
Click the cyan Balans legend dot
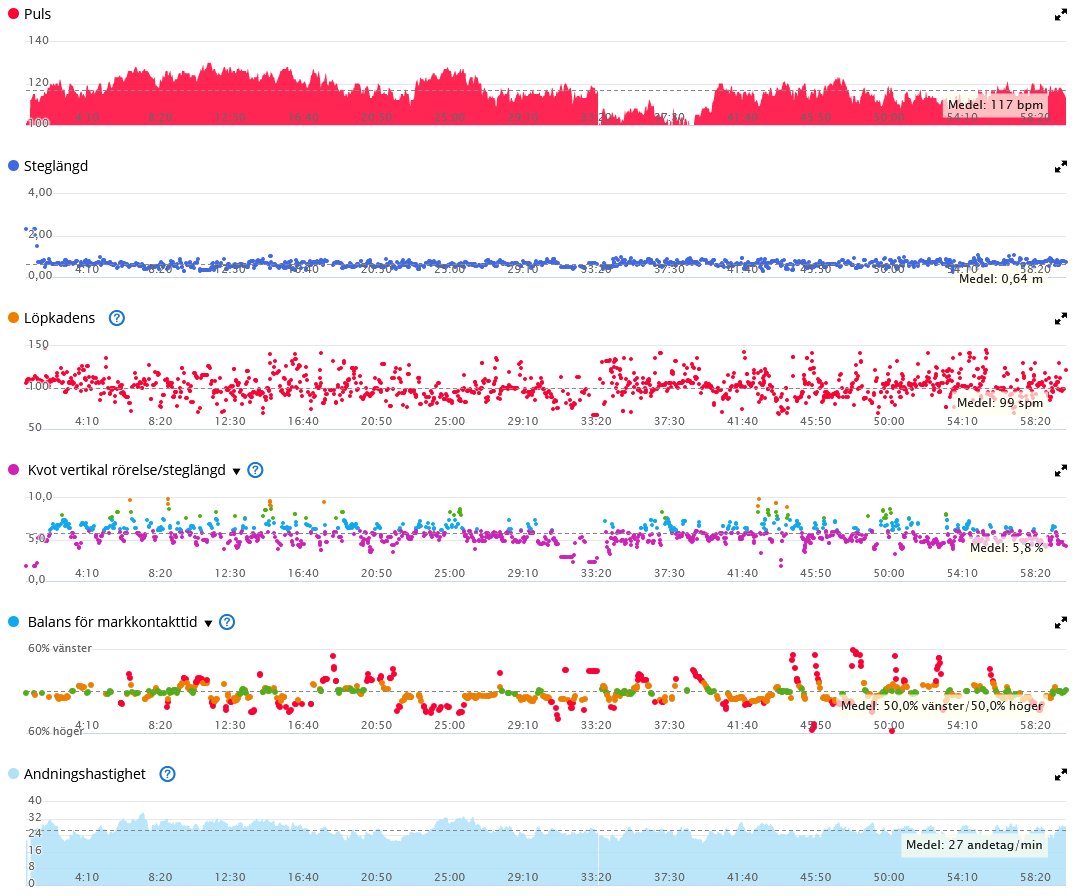tap(13, 622)
